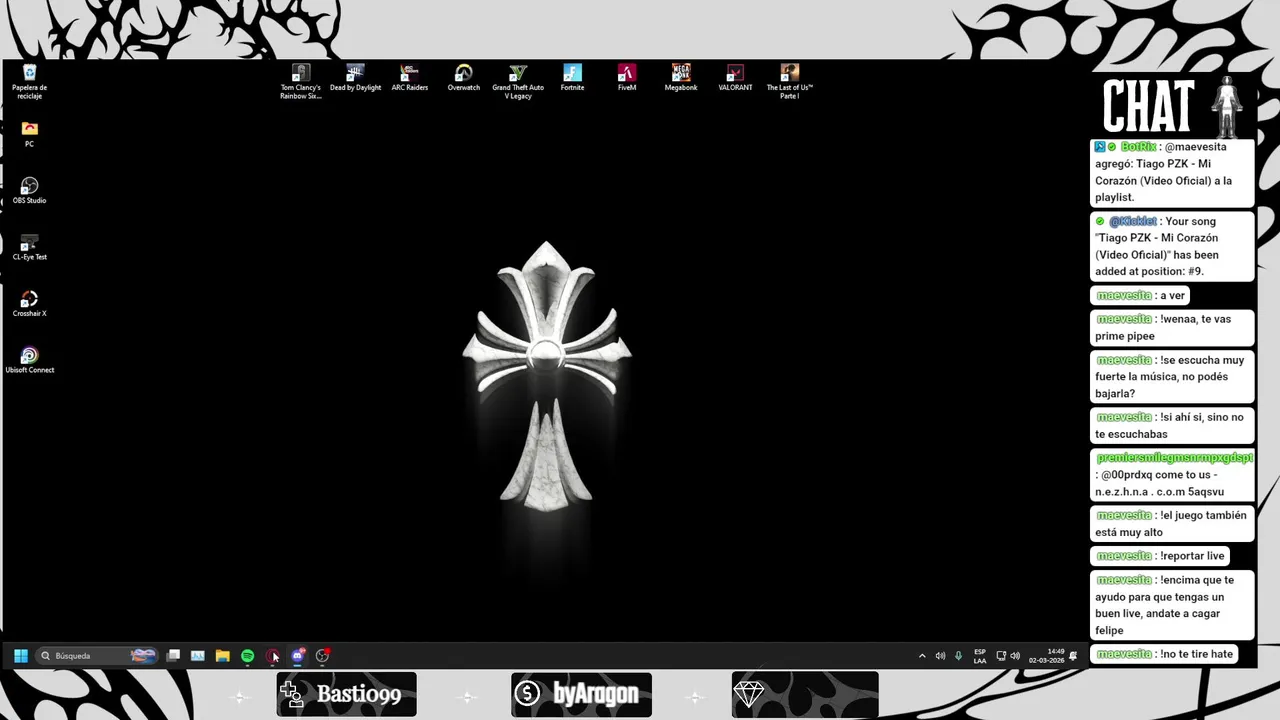This screenshot has width=1280, height=720.
Task: Open the Papelera de reciclaje desktop icon
Action: click(x=29, y=81)
